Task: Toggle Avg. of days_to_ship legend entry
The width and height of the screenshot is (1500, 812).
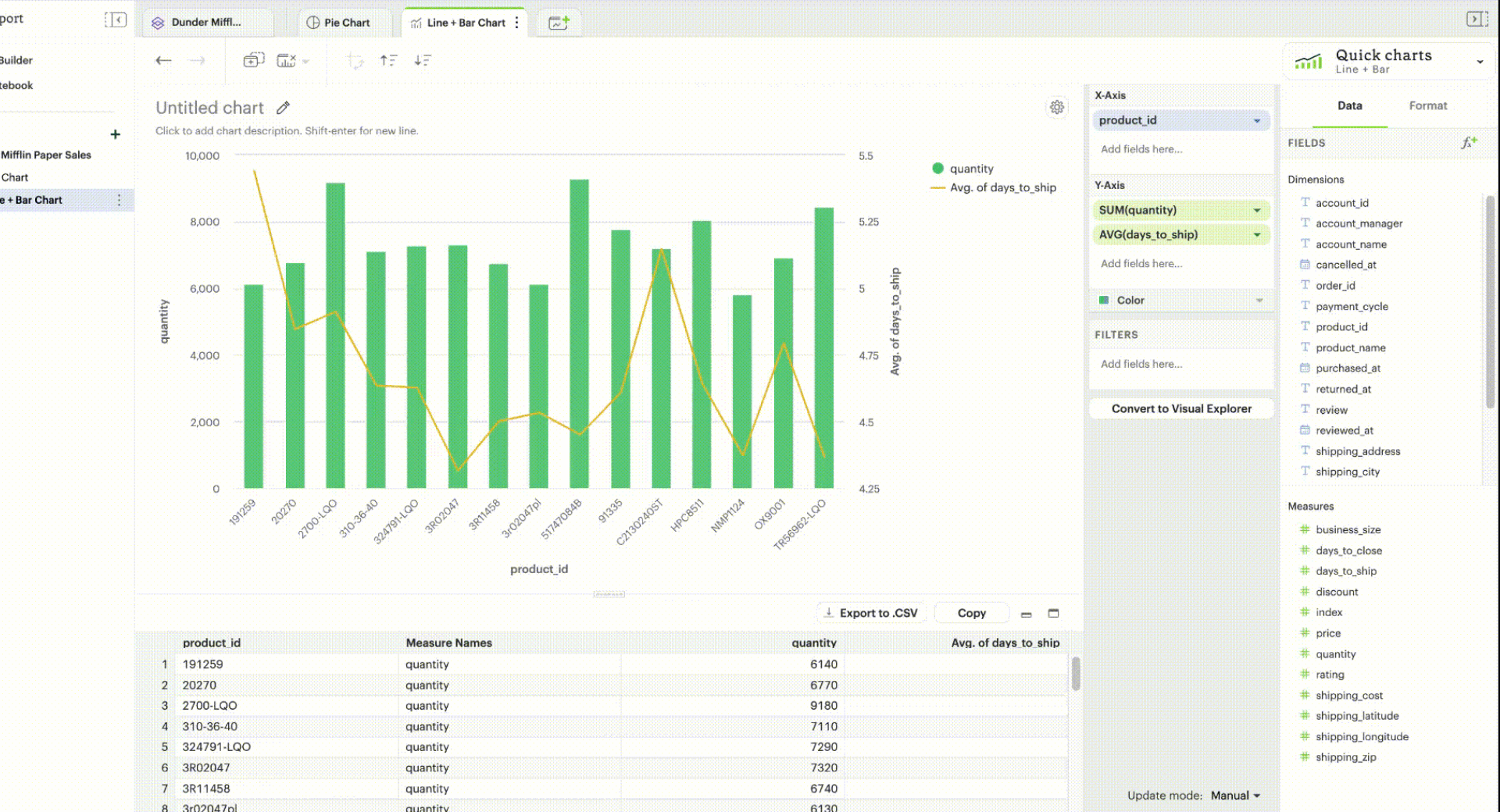Action: click(x=994, y=188)
